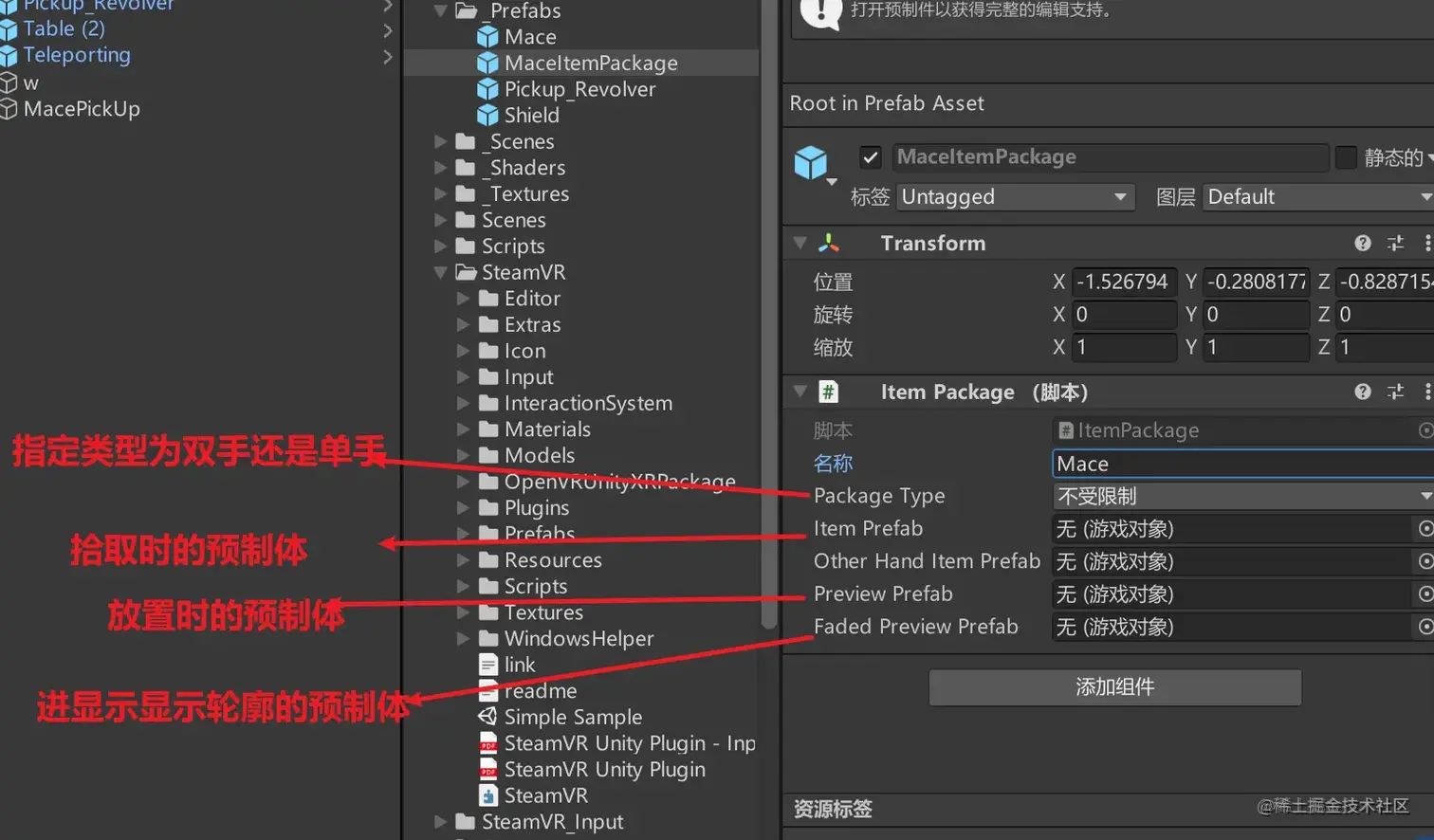This screenshot has height=840, width=1434.
Task: Click the Item Prefab object field
Action: 1233,528
